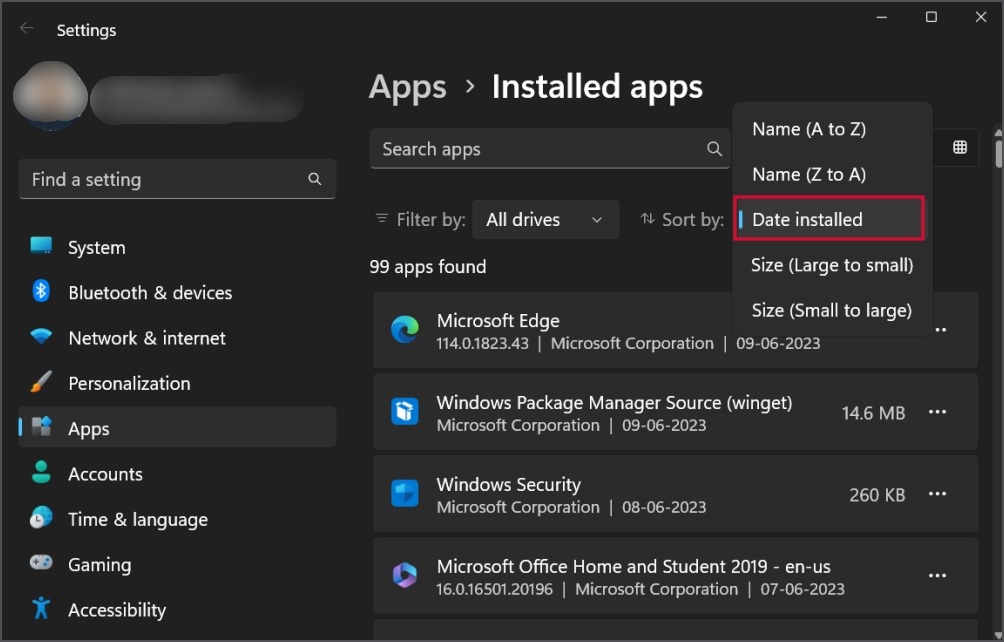Click the 260 KB size value
Viewport: 1004px width, 642px height.
tap(877, 495)
